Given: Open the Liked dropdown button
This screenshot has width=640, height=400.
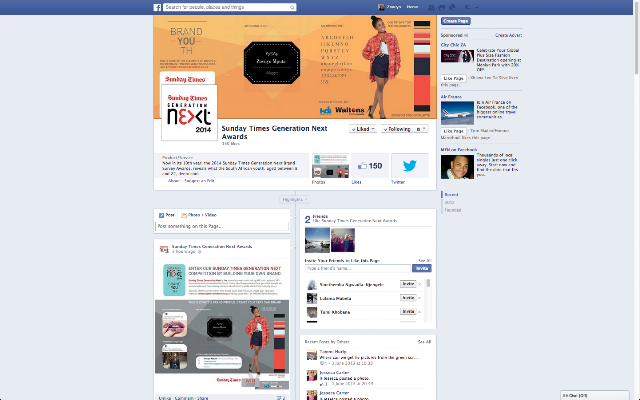Looking at the screenshot, I should tap(363, 129).
